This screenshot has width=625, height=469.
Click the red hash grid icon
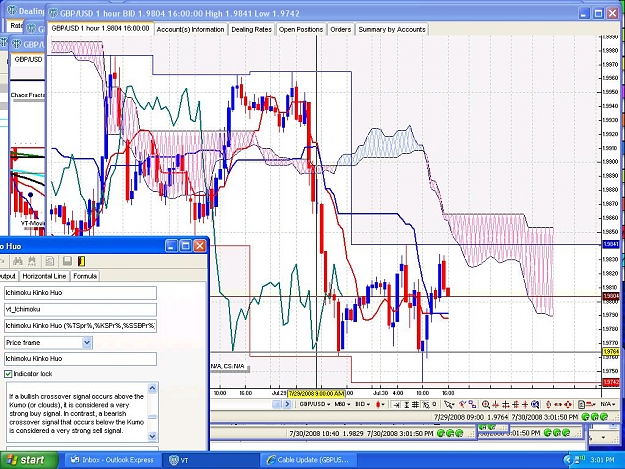(515, 404)
